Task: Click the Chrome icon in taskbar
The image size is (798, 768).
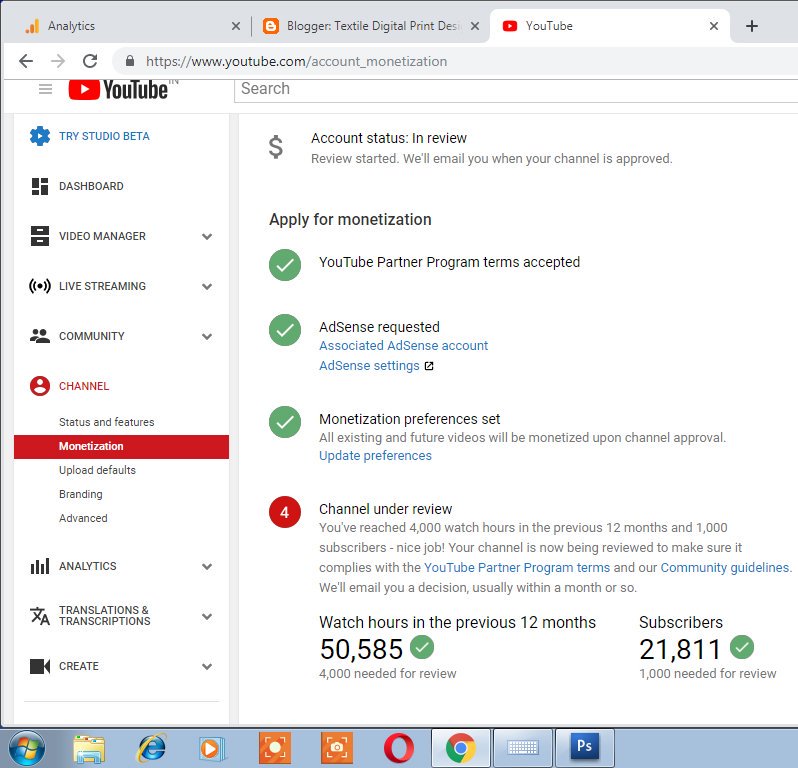Action: [x=461, y=747]
